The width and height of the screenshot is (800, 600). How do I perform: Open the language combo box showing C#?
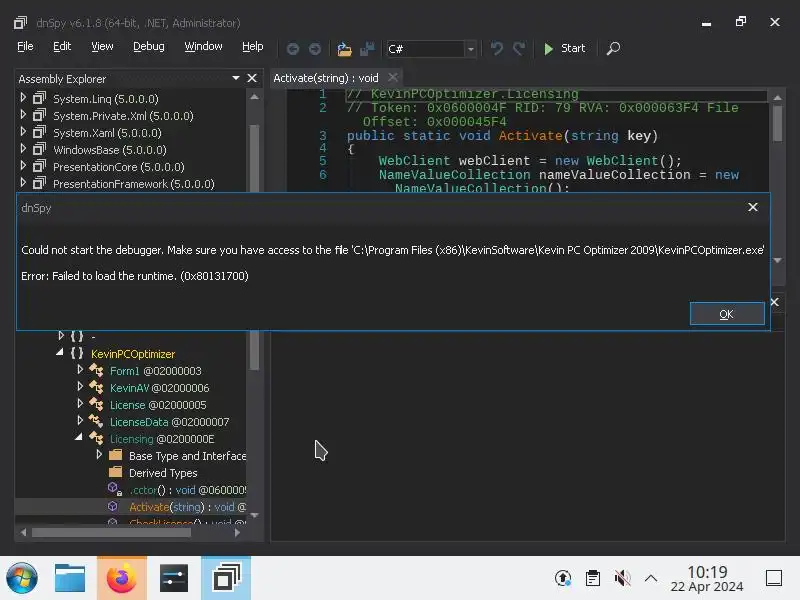431,48
